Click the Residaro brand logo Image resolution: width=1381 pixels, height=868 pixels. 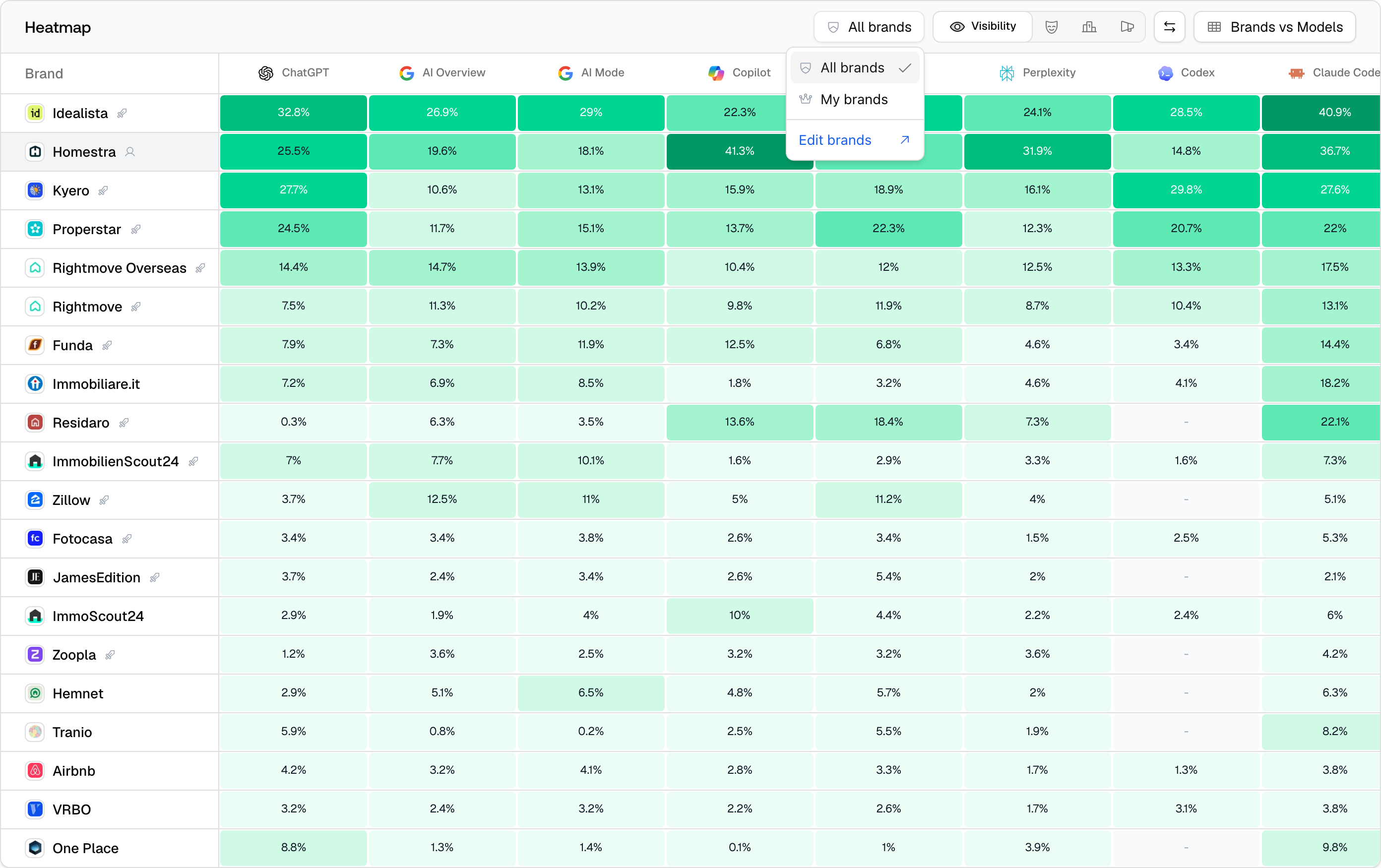click(x=35, y=423)
